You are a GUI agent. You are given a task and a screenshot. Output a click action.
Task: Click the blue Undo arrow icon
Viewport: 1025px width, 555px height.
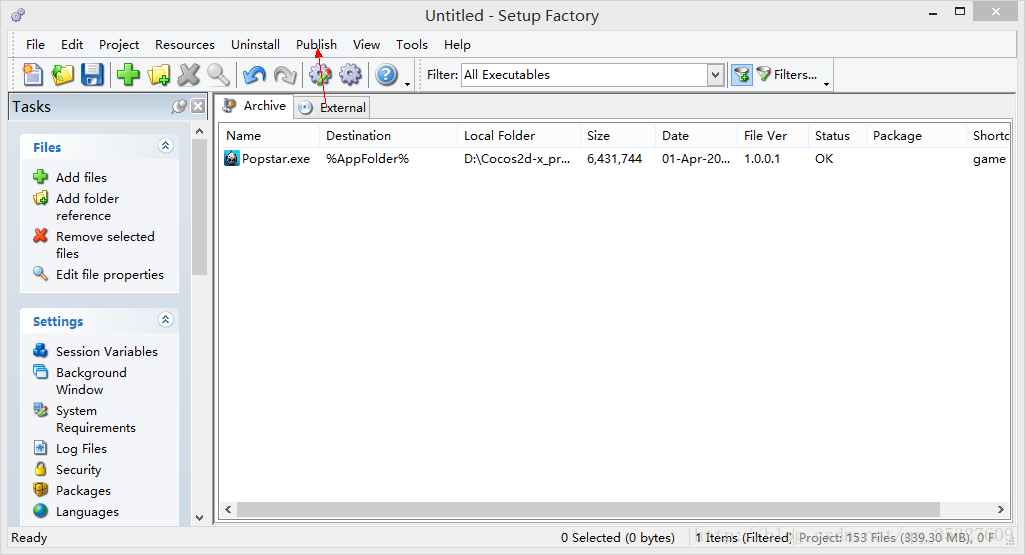[254, 75]
